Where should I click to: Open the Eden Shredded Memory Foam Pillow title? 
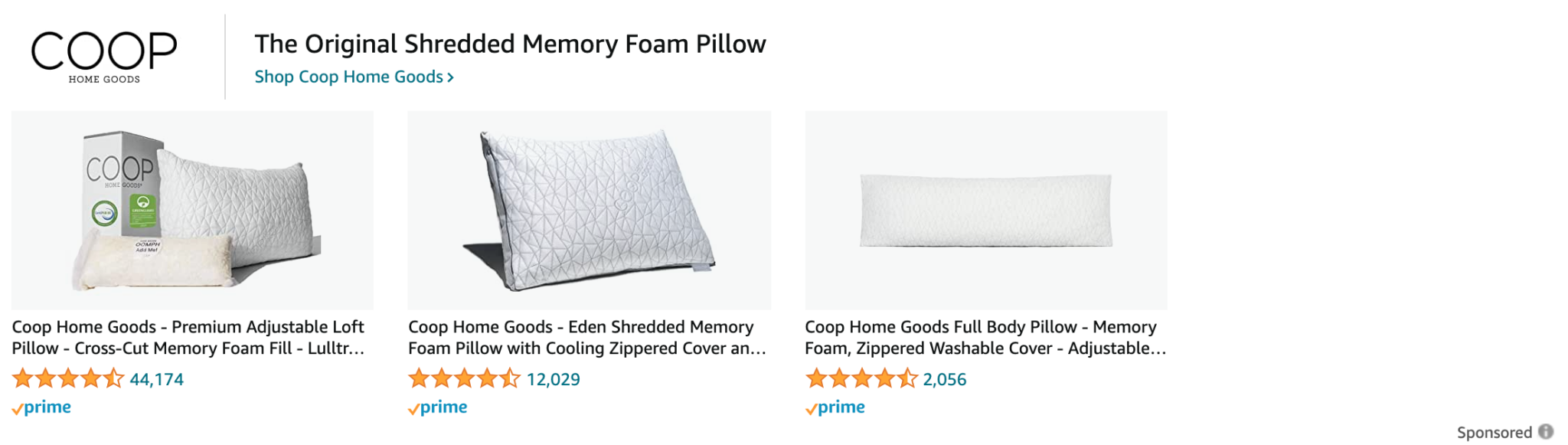click(x=587, y=338)
